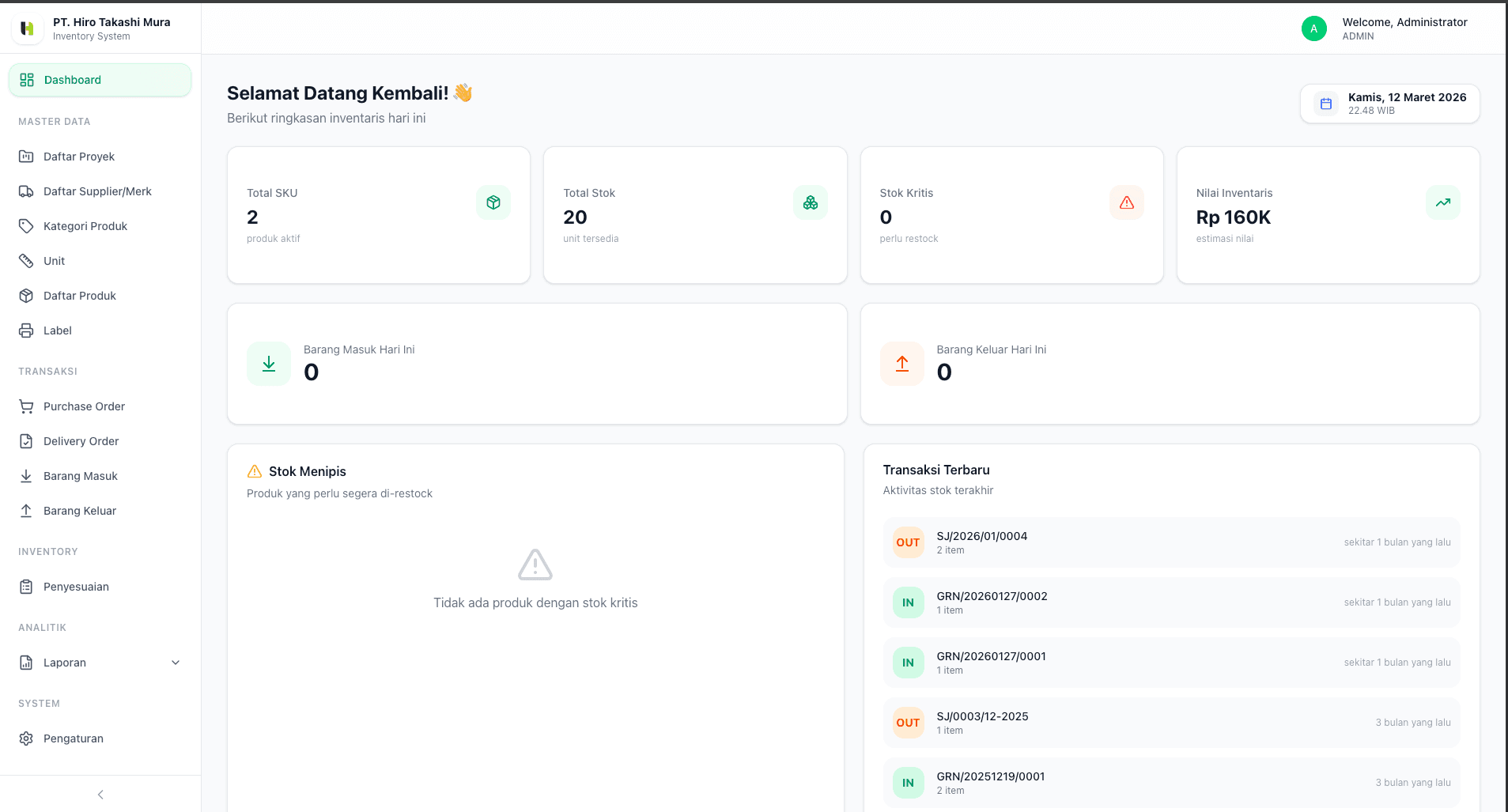Viewport: 1508px width, 812px height.
Task: Click the calendar icon beside the date
Action: (1326, 104)
